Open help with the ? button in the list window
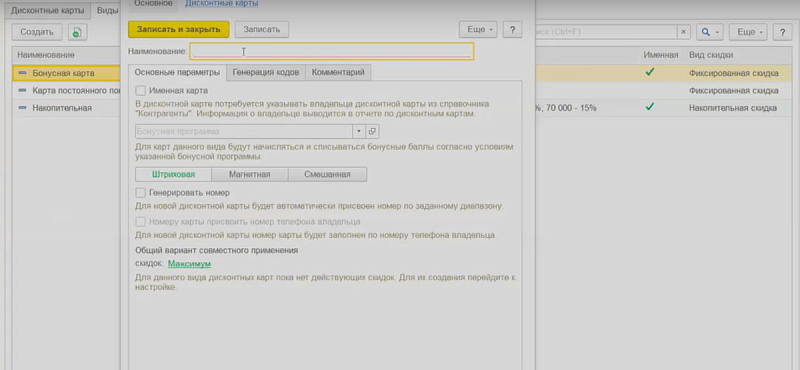Viewport: 800px width, 370px height. [x=782, y=32]
